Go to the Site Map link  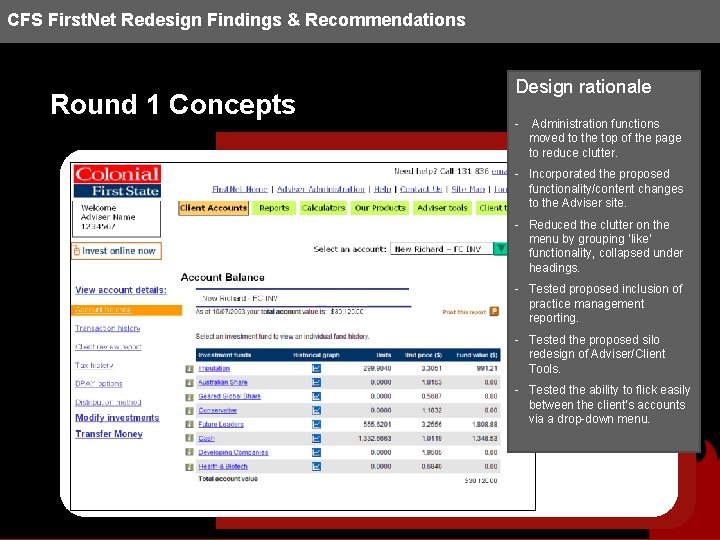point(468,189)
